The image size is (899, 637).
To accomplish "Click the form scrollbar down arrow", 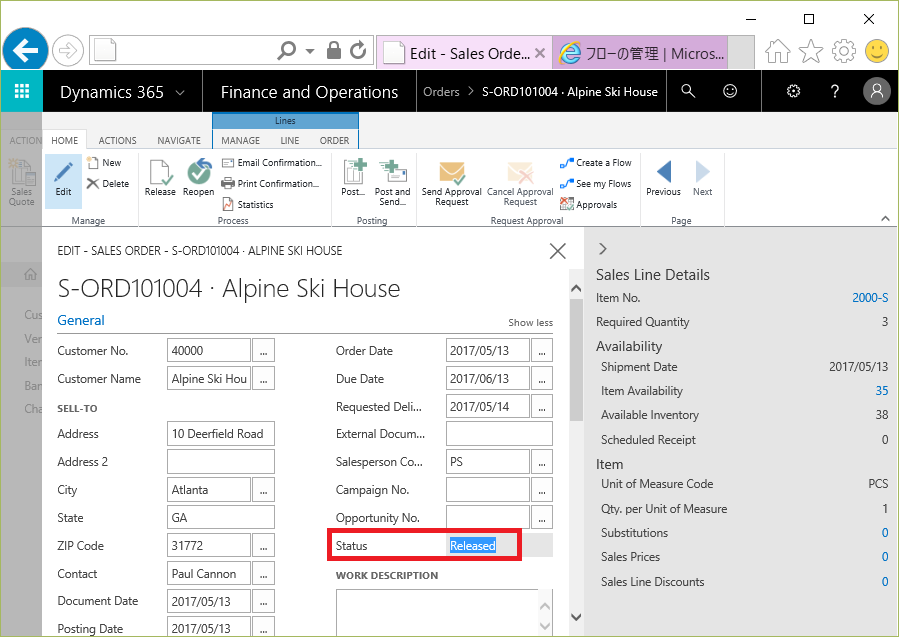I will pos(576,617).
